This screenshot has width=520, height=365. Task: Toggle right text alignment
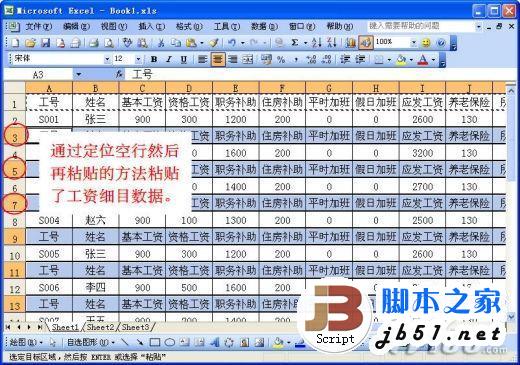233,60
